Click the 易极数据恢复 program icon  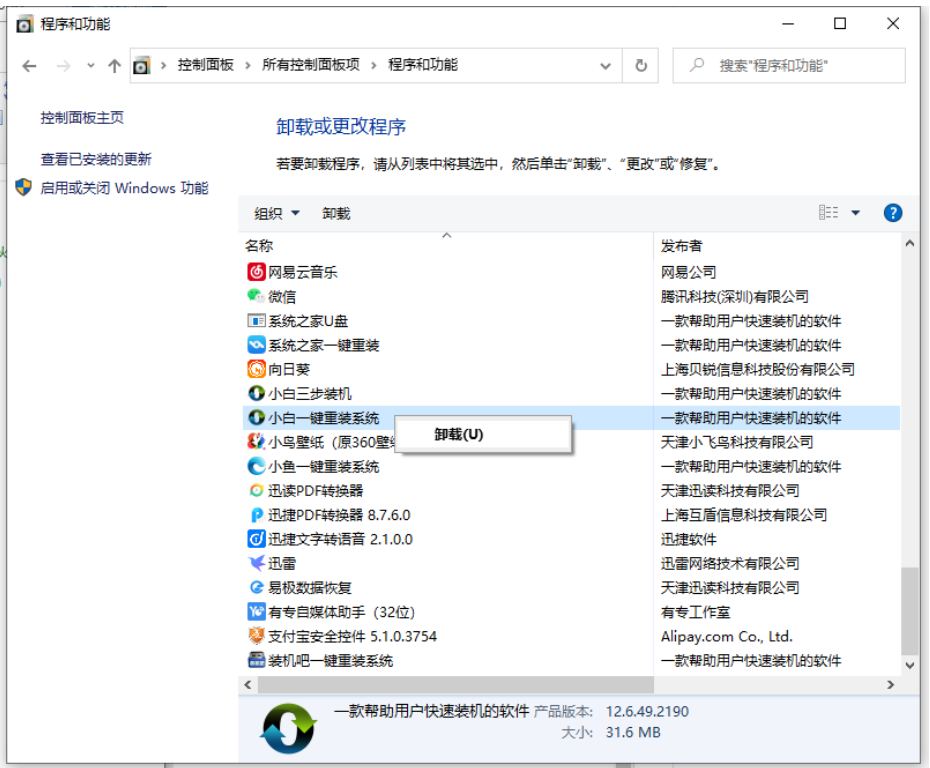256,587
